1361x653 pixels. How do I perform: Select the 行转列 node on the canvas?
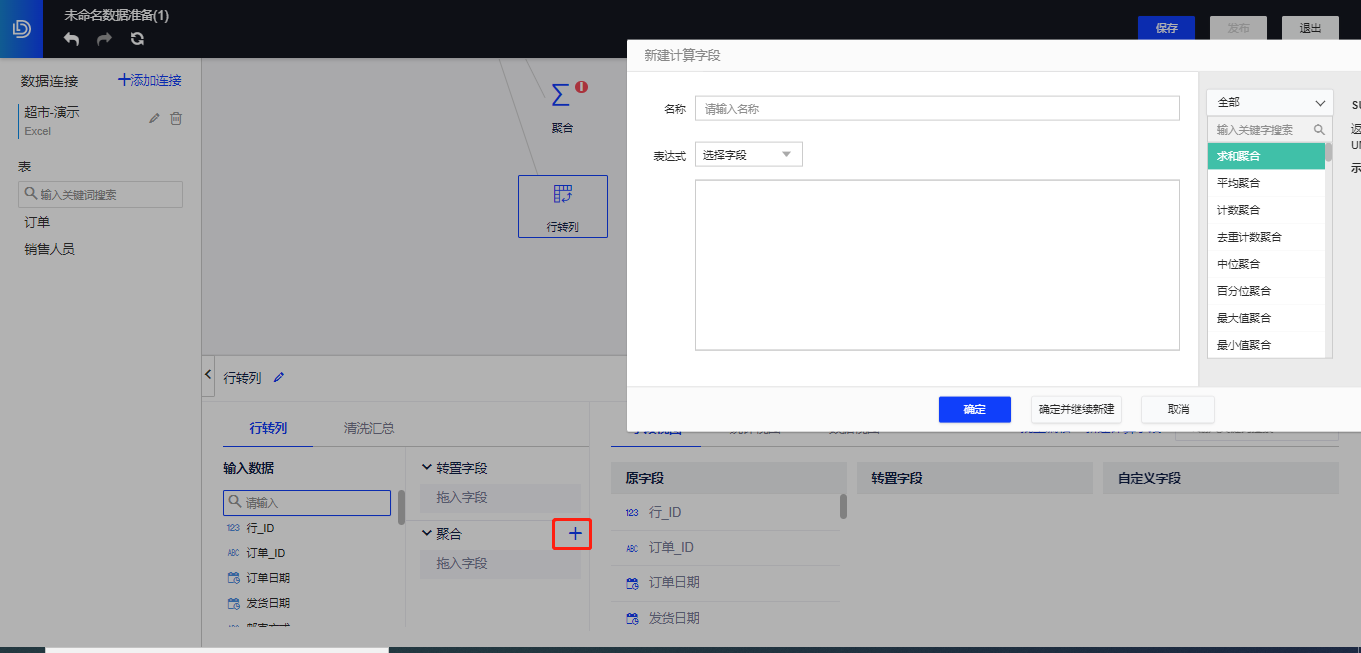click(562, 206)
